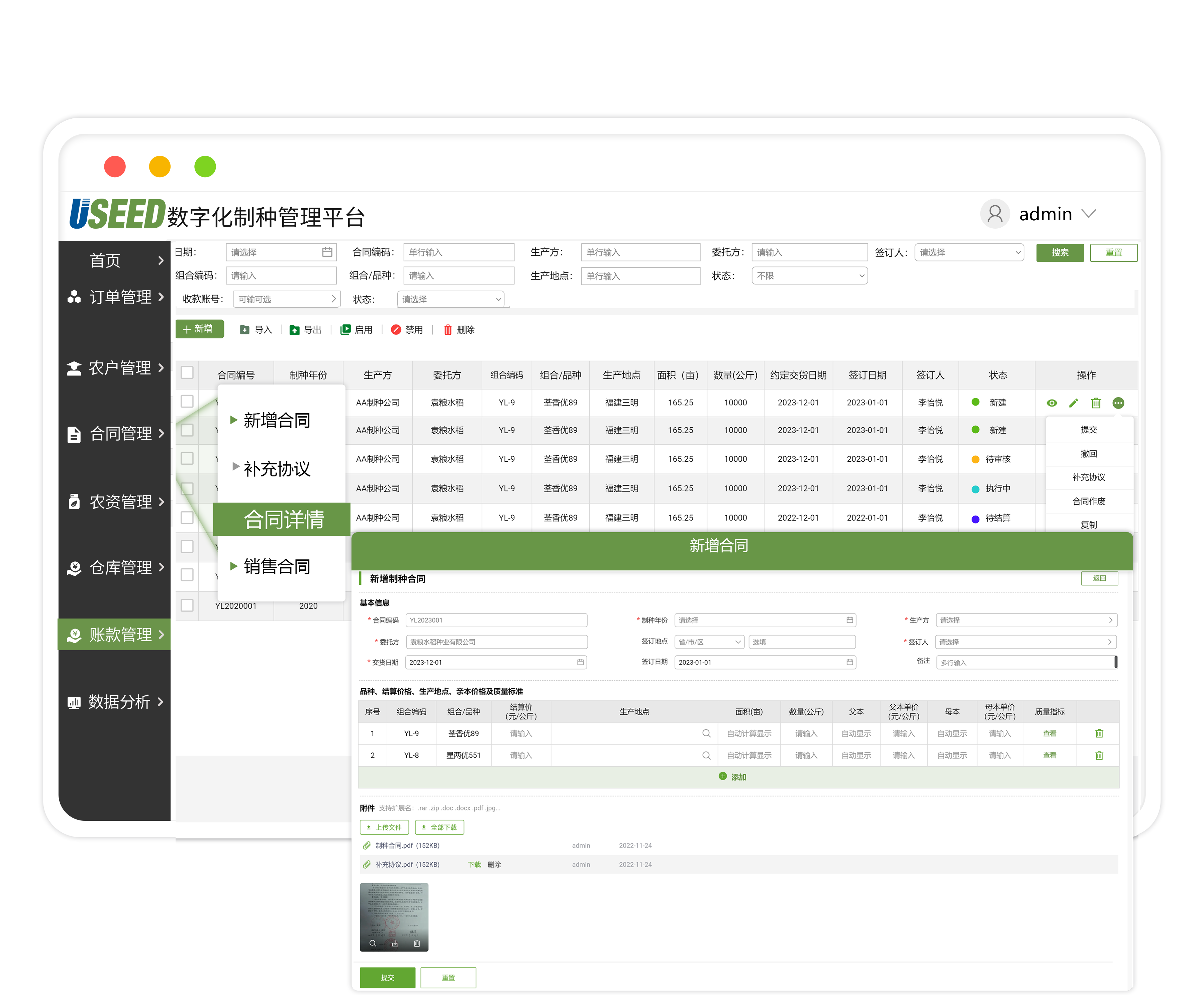Open the 签订人 filter dropdown
Viewport: 1204px width, 1003px height.
click(968, 252)
